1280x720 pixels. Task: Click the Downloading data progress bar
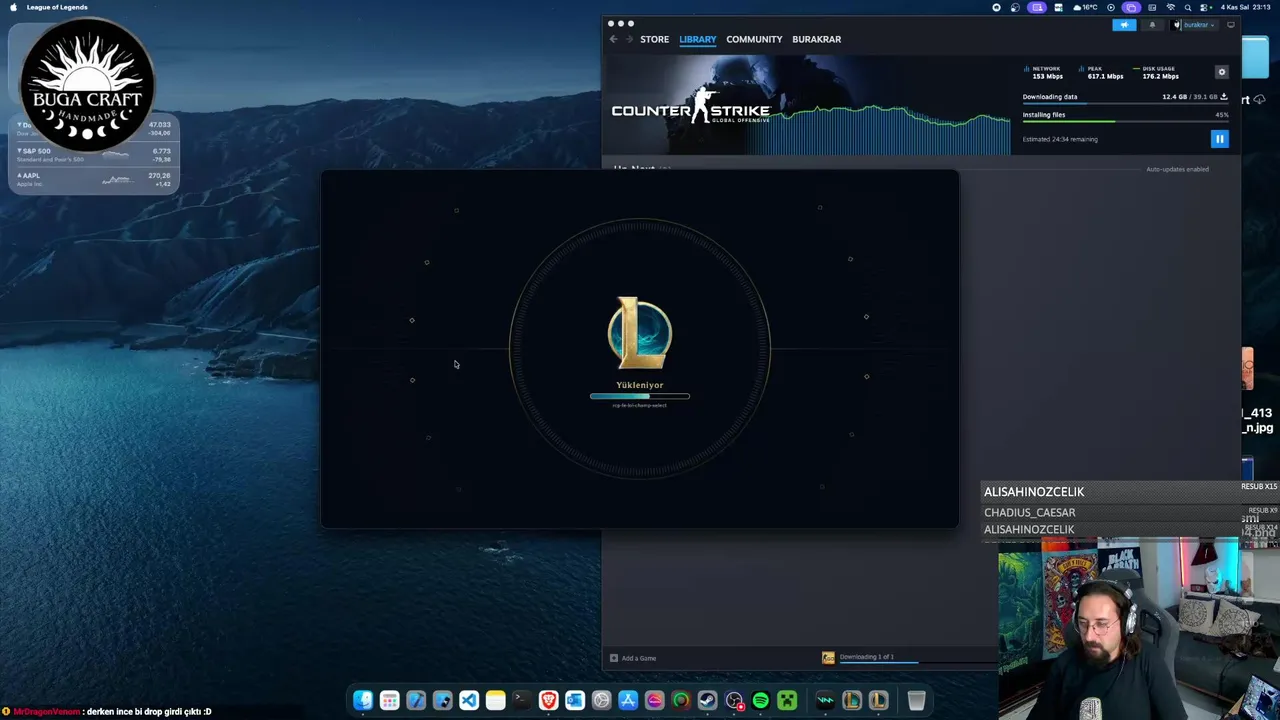[x=1125, y=104]
